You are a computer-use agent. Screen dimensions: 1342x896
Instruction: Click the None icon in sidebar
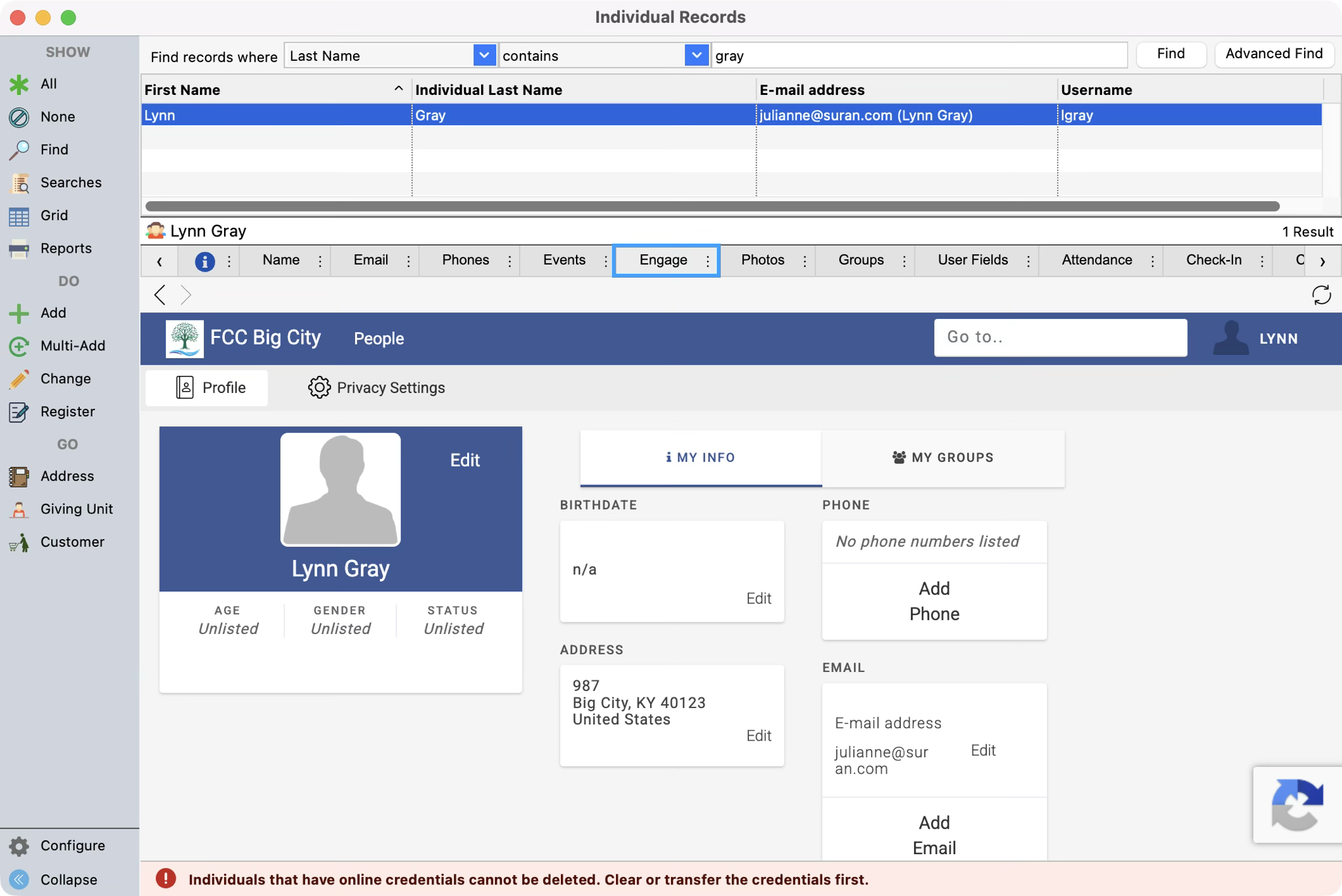(19, 117)
